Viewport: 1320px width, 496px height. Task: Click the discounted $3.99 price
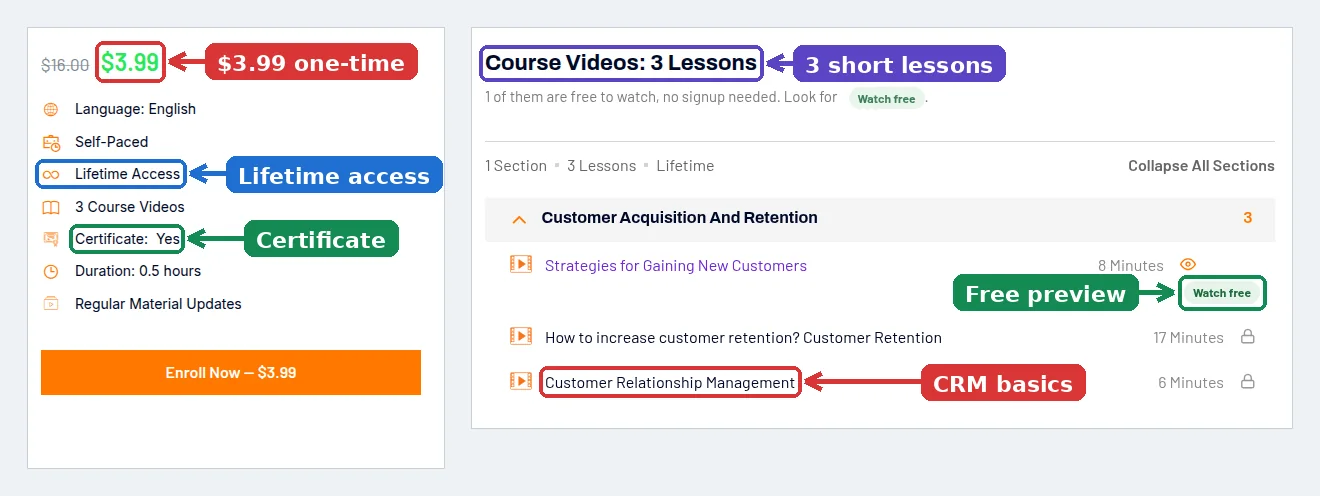coord(130,62)
